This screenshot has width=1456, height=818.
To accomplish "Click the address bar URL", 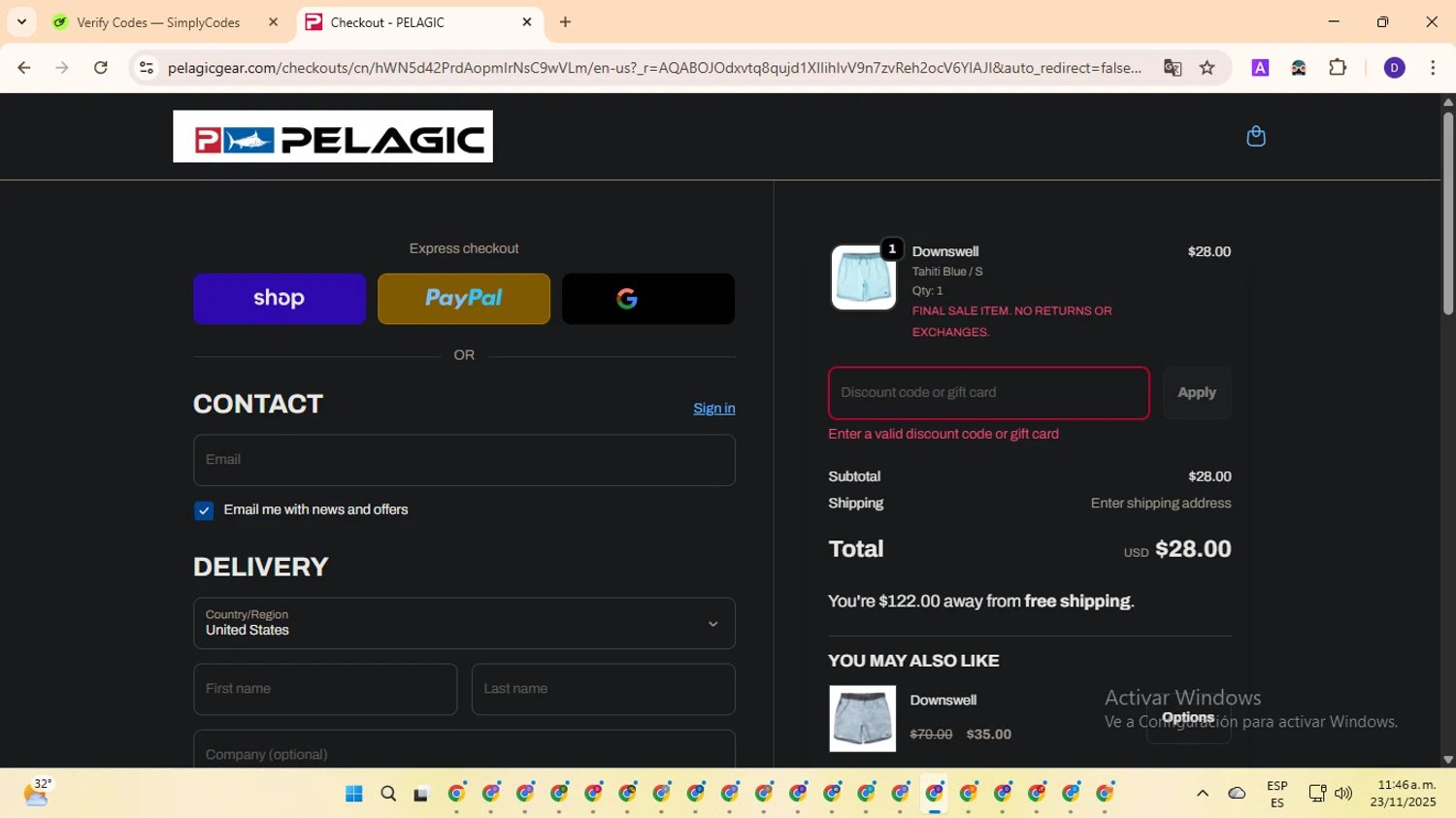I will (654, 68).
